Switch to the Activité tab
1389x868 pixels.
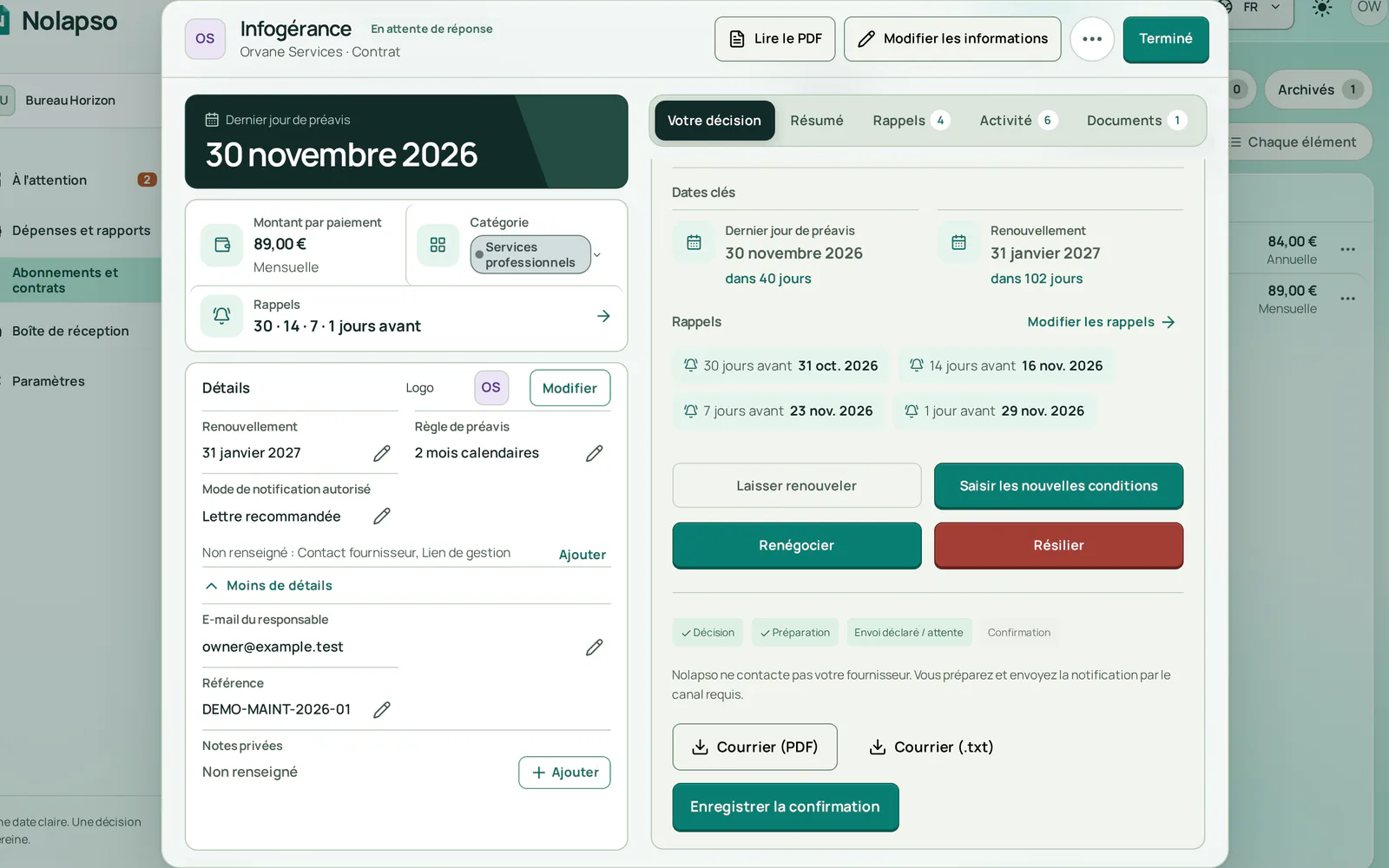pos(1018,121)
